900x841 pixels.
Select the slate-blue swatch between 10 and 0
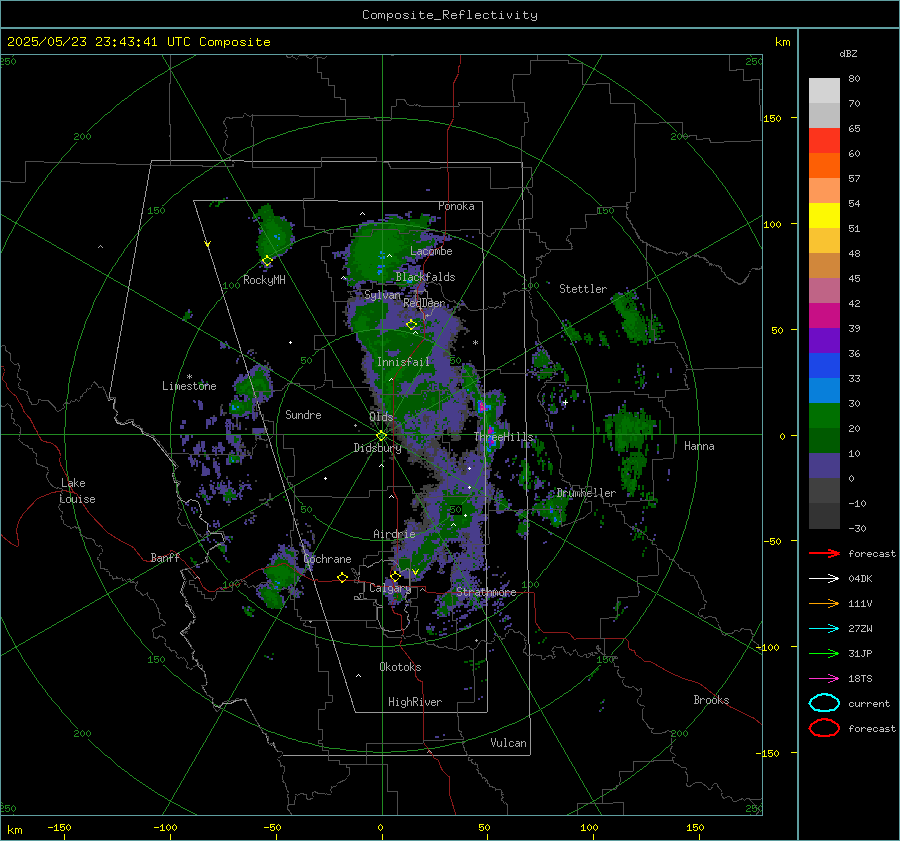(824, 466)
